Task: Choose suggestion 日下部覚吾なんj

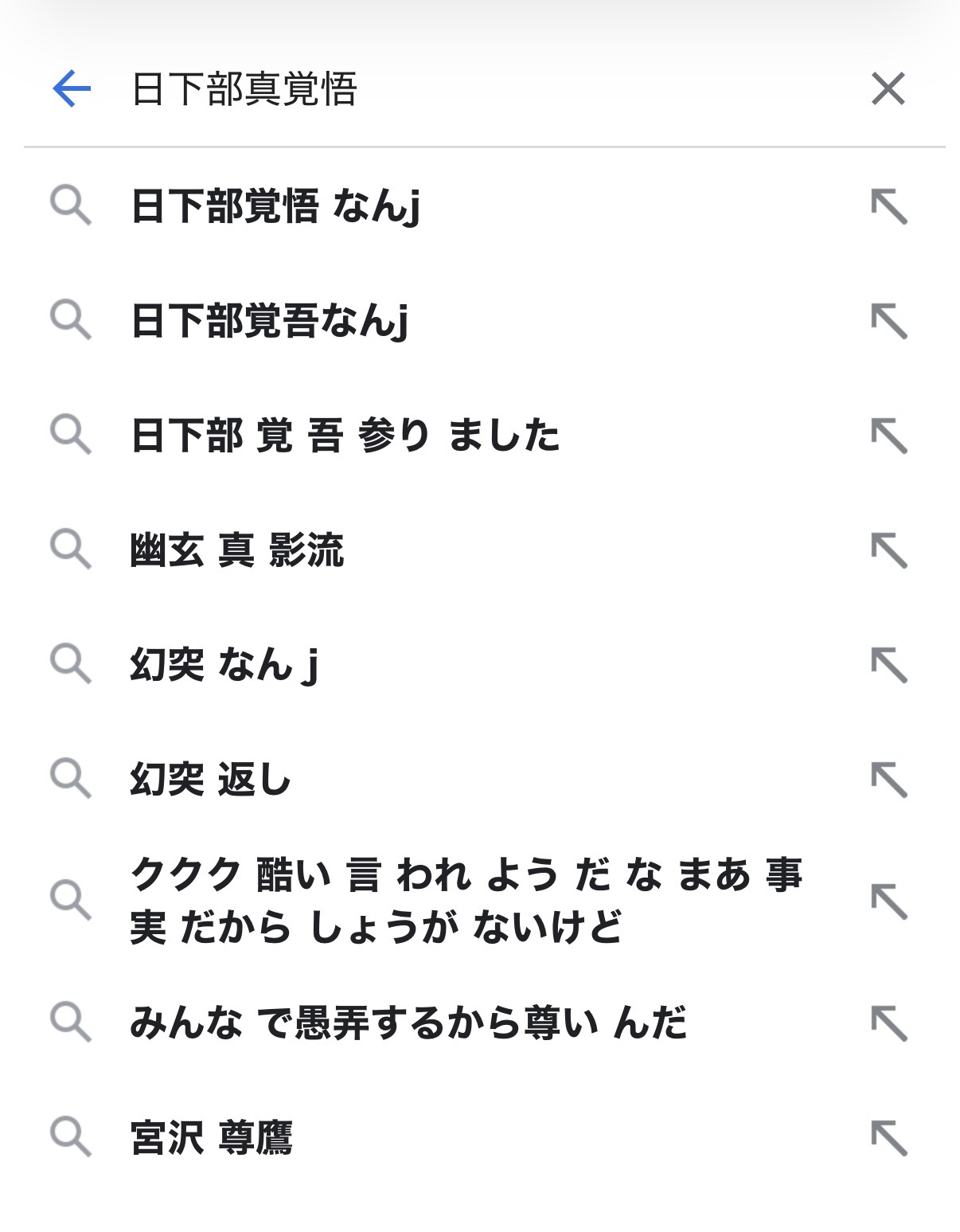Action: pos(269,321)
